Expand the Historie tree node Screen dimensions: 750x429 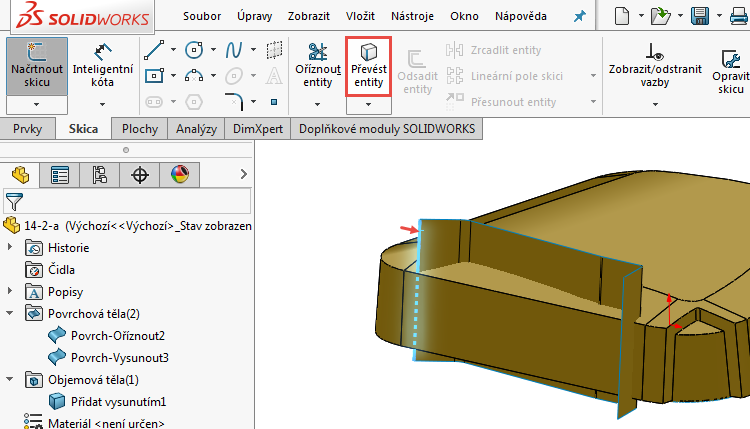pyautogui.click(x=10, y=247)
